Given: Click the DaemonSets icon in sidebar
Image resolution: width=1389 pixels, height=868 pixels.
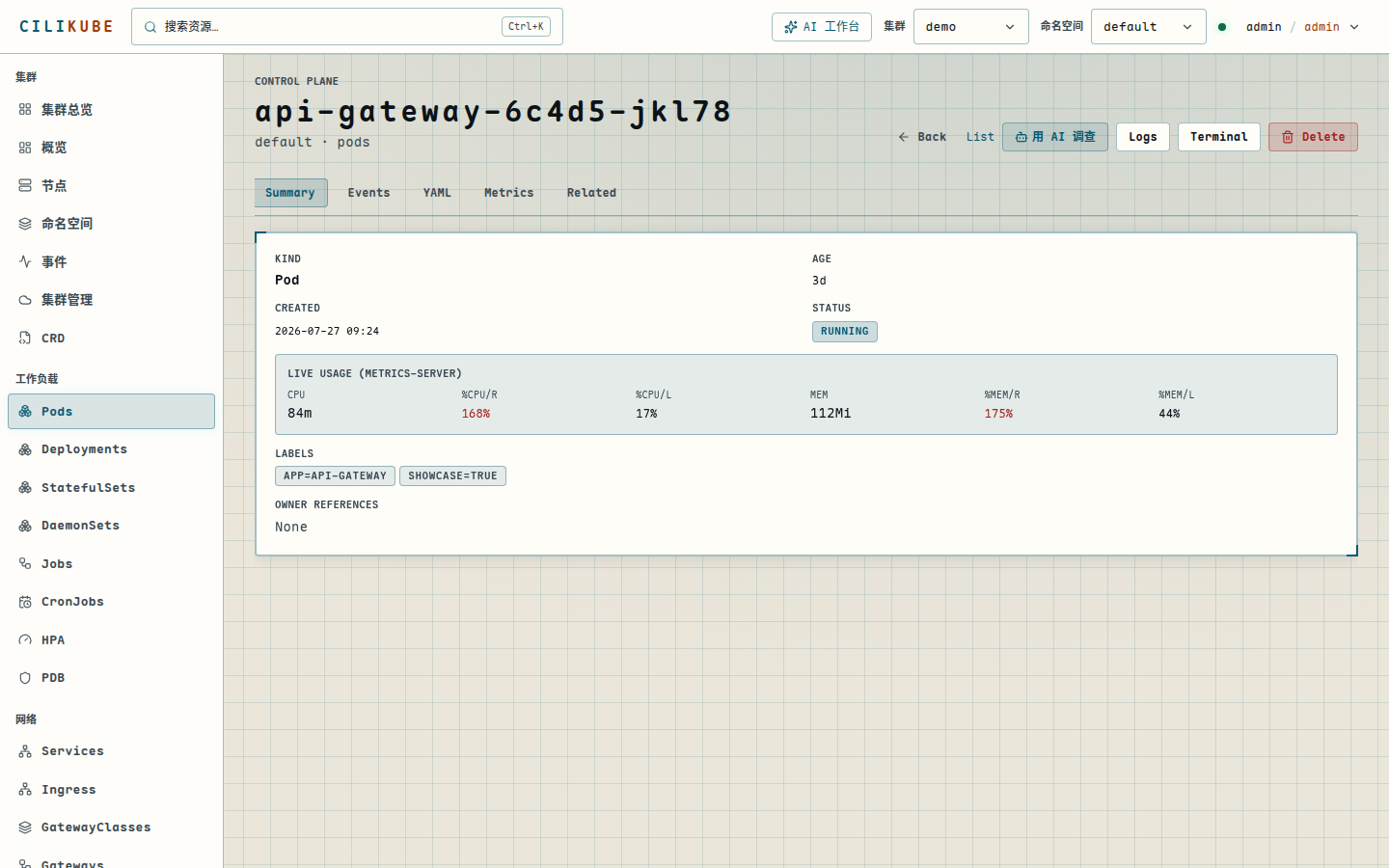Looking at the screenshot, I should 25,526.
